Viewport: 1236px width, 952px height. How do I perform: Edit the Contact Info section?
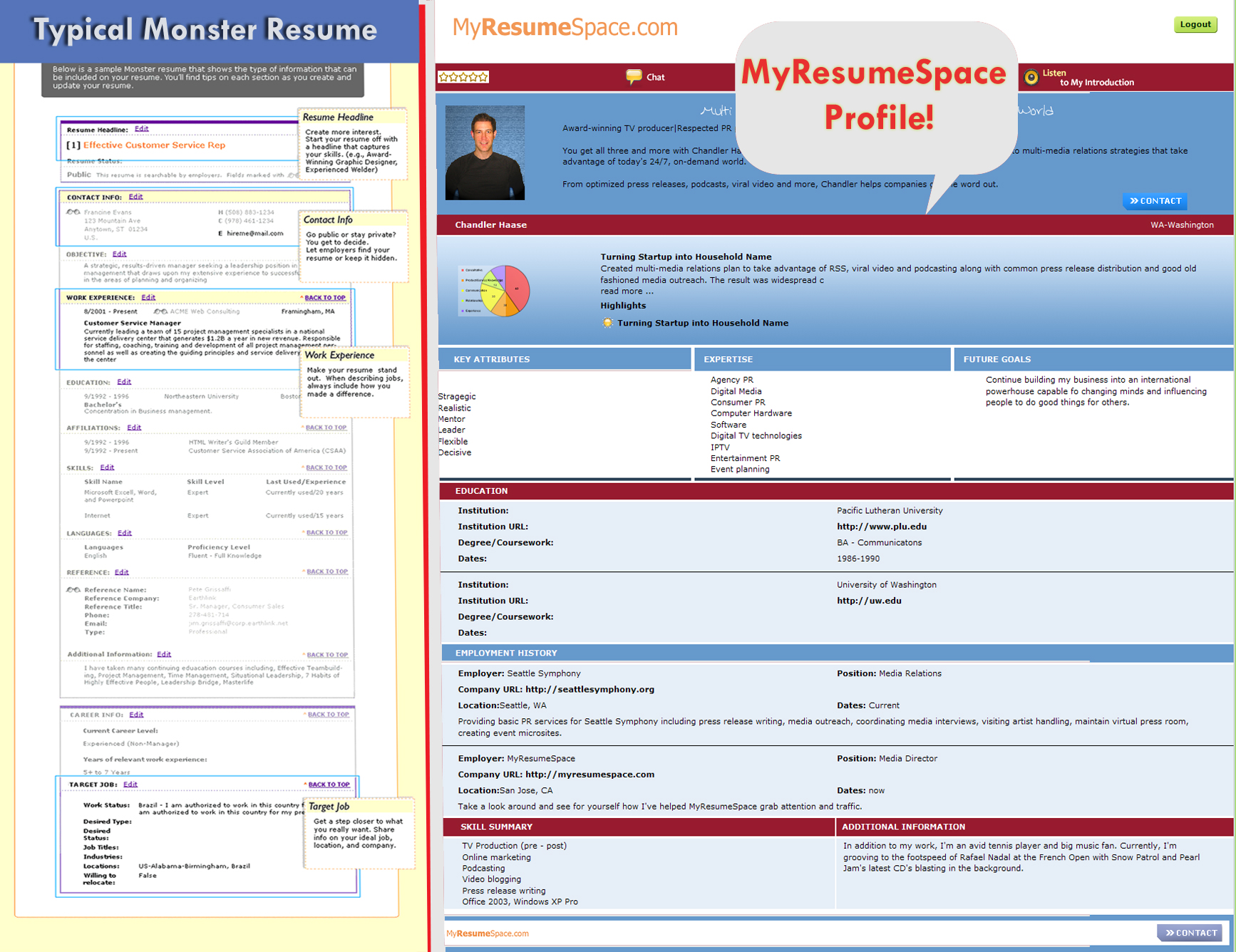[136, 197]
